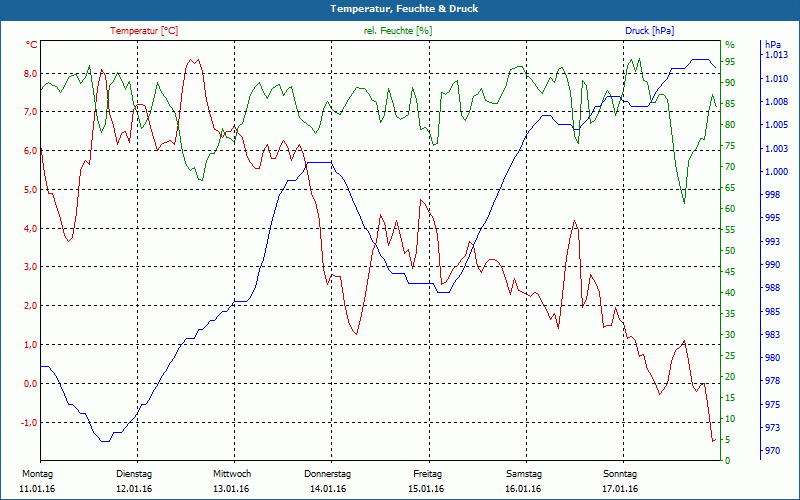Screen dimensions: 800x500
Task: Click the "Dienstag" day label
Action: coord(134,474)
